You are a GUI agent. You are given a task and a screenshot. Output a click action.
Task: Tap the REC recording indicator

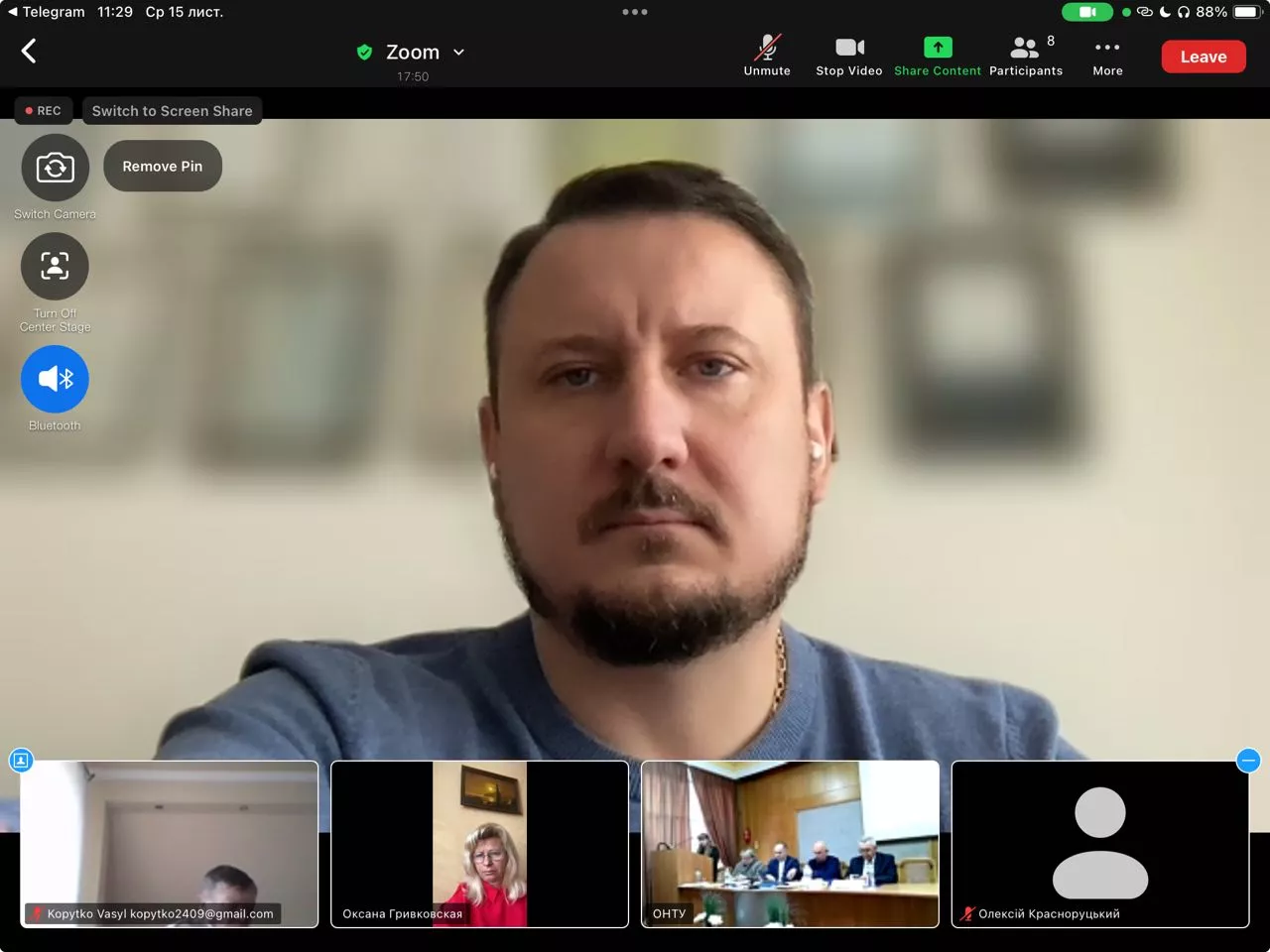44,111
